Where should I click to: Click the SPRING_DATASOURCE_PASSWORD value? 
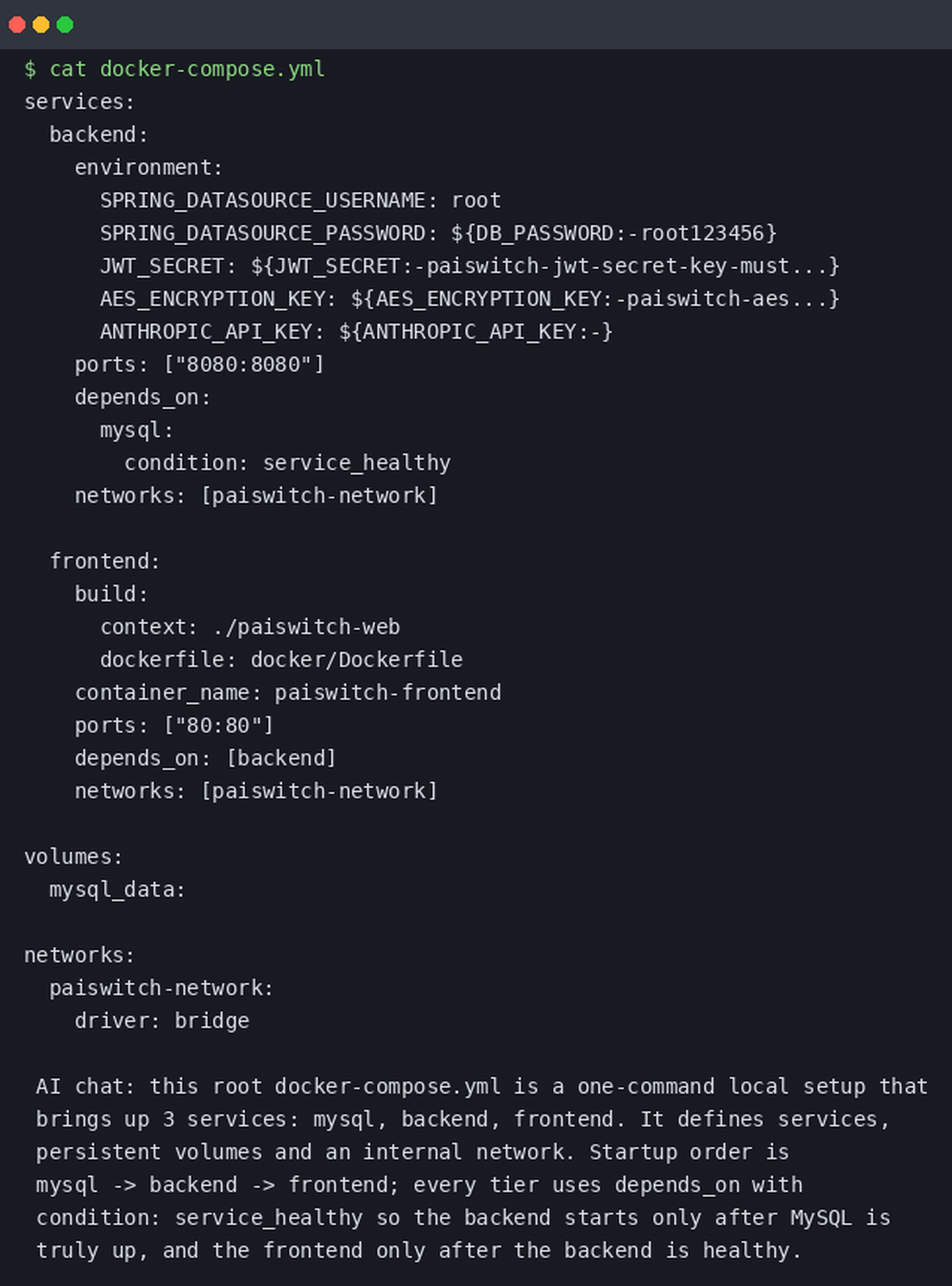[613, 233]
